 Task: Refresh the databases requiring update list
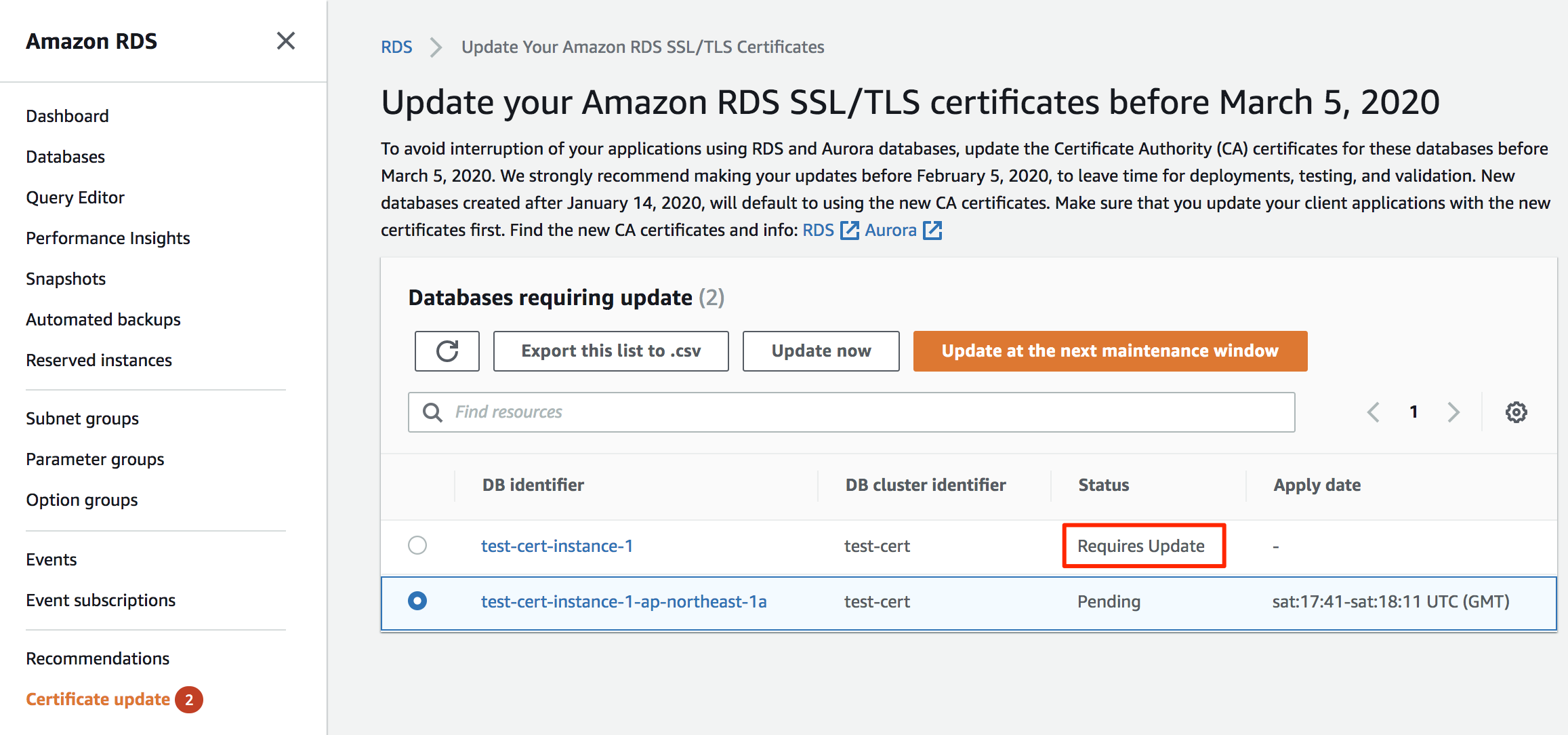(446, 351)
